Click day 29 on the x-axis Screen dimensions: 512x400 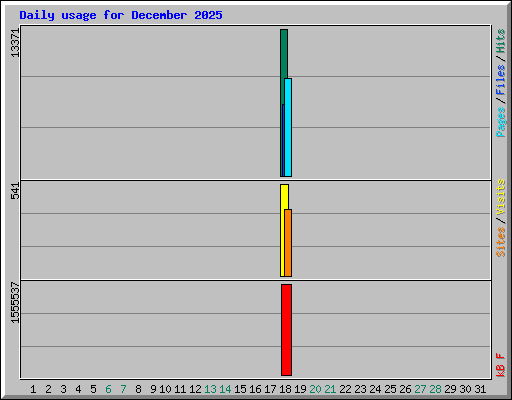point(450,389)
